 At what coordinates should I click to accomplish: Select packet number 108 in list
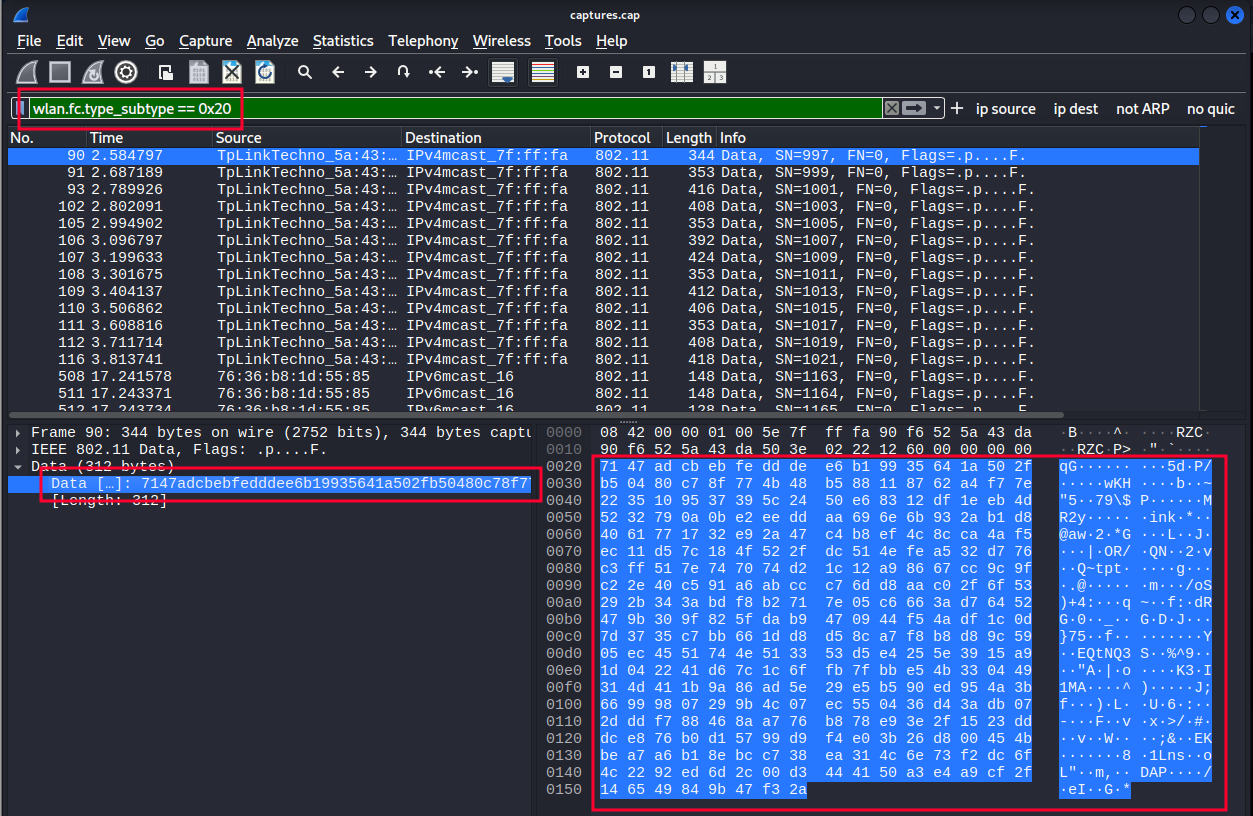[300, 274]
